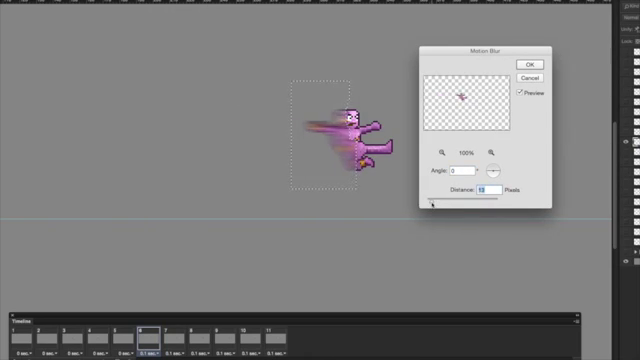Open frame 6 delay dropdown (0.1 sec.)
Image resolution: width=640 pixels, height=360 pixels.
pos(149,353)
